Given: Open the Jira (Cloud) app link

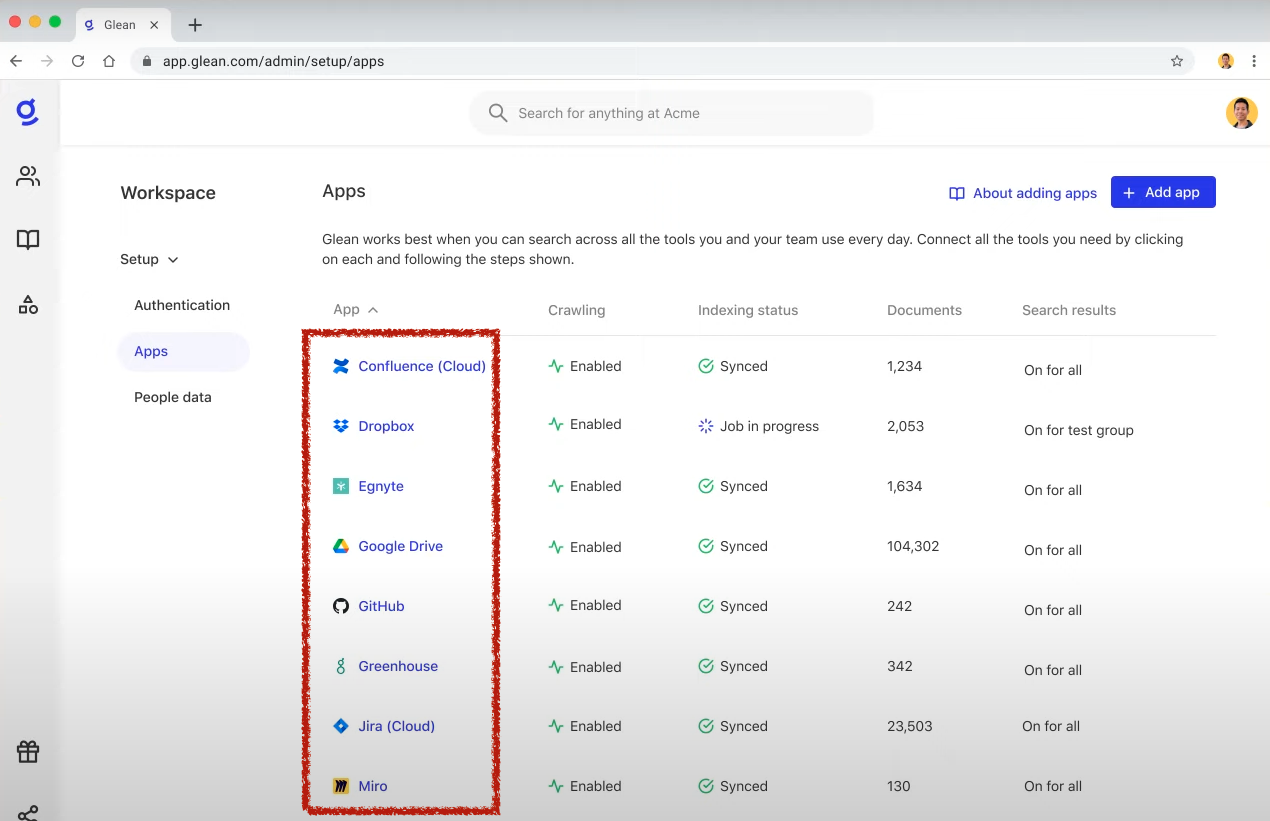Looking at the screenshot, I should point(396,726).
